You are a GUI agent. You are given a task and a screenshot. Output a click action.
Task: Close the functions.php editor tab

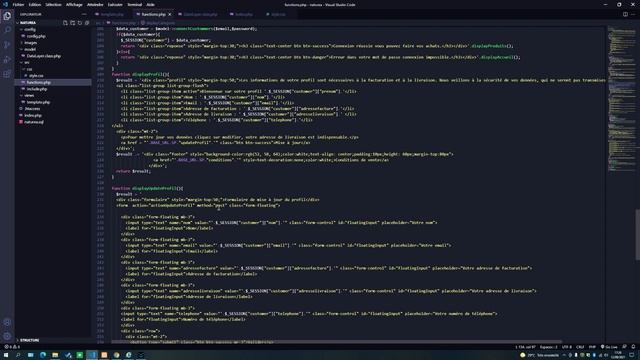click(x=170, y=14)
